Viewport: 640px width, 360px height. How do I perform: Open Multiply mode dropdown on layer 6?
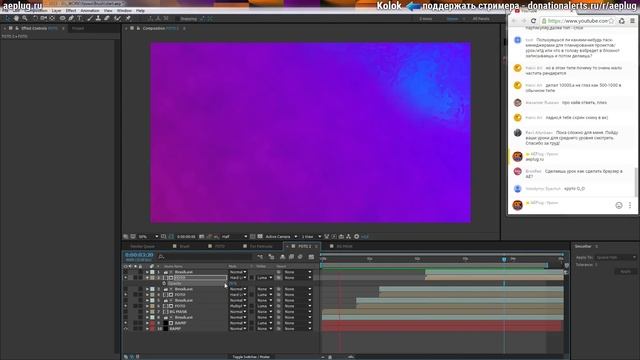click(x=238, y=306)
